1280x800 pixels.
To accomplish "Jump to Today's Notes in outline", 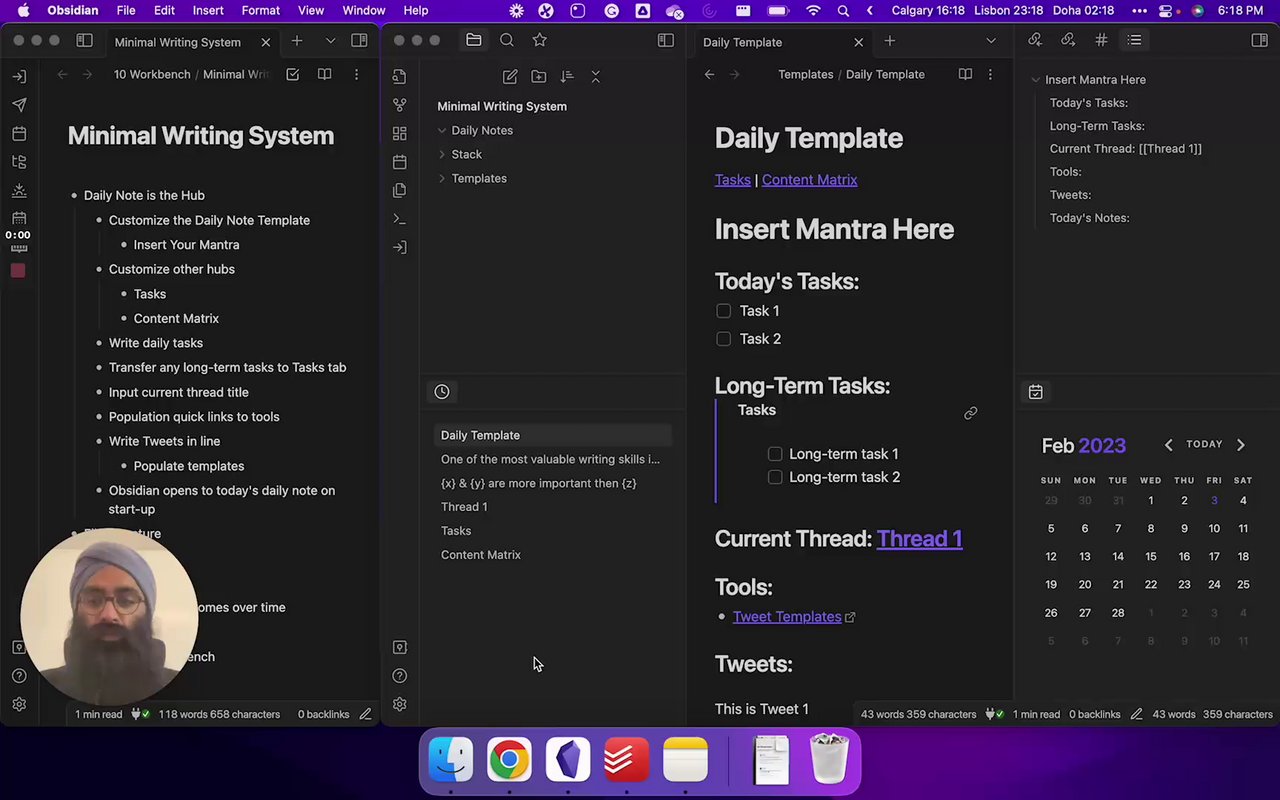I will [1089, 218].
